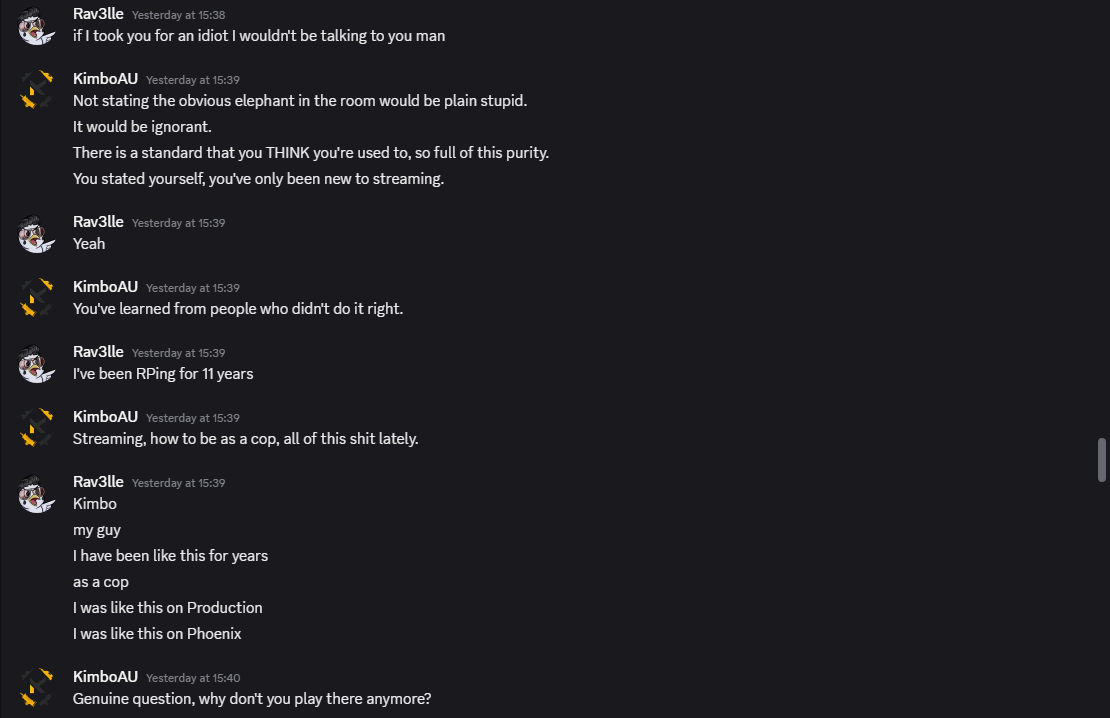
Task: Select the message "I was like this on Phoenix"
Action: (x=157, y=634)
